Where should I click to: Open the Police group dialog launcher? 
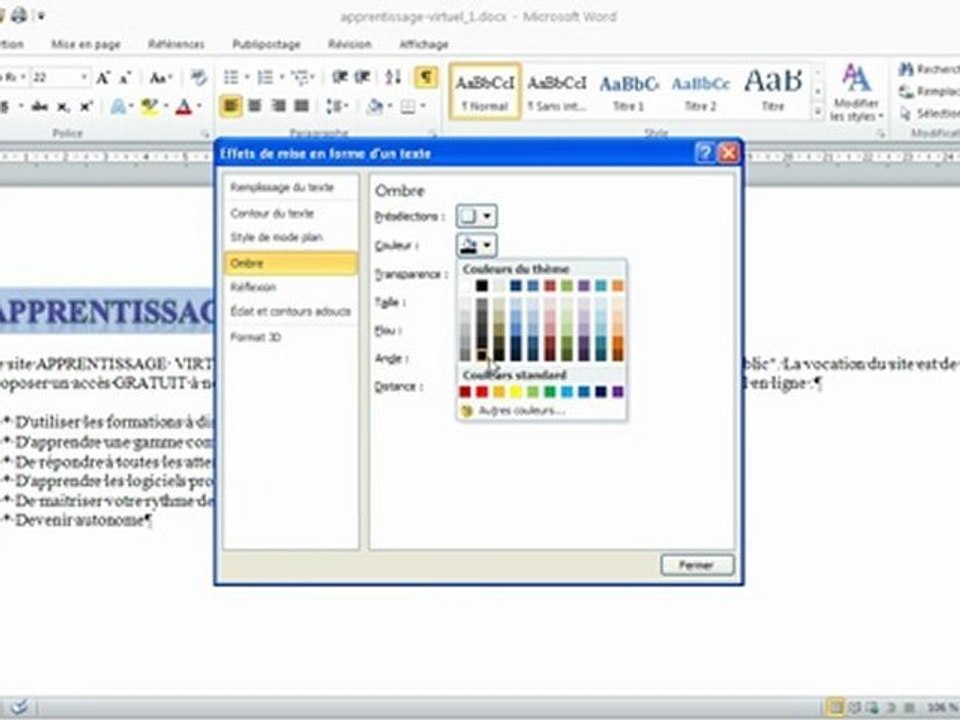[x=204, y=133]
